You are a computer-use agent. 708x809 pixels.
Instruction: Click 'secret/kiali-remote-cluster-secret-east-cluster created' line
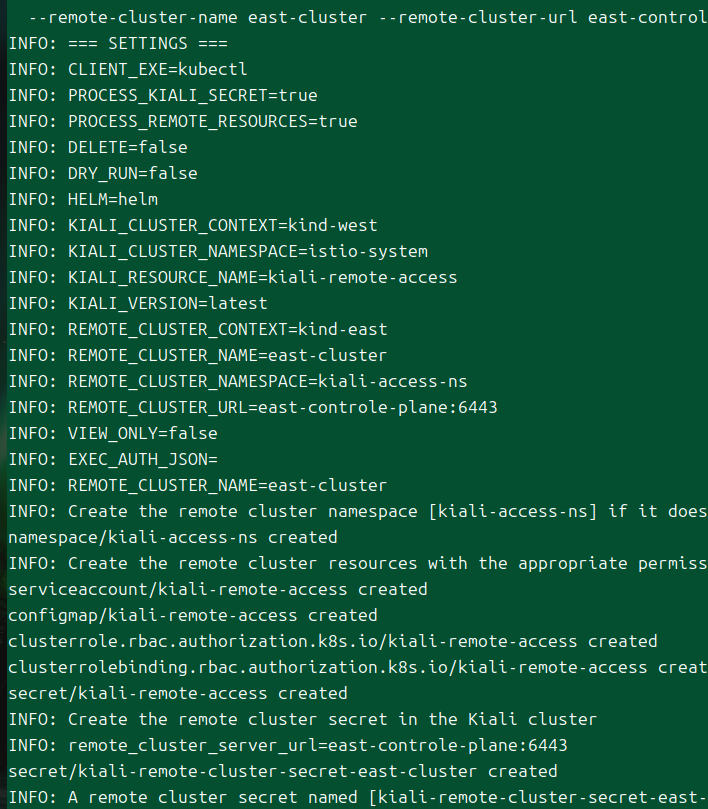(282, 772)
